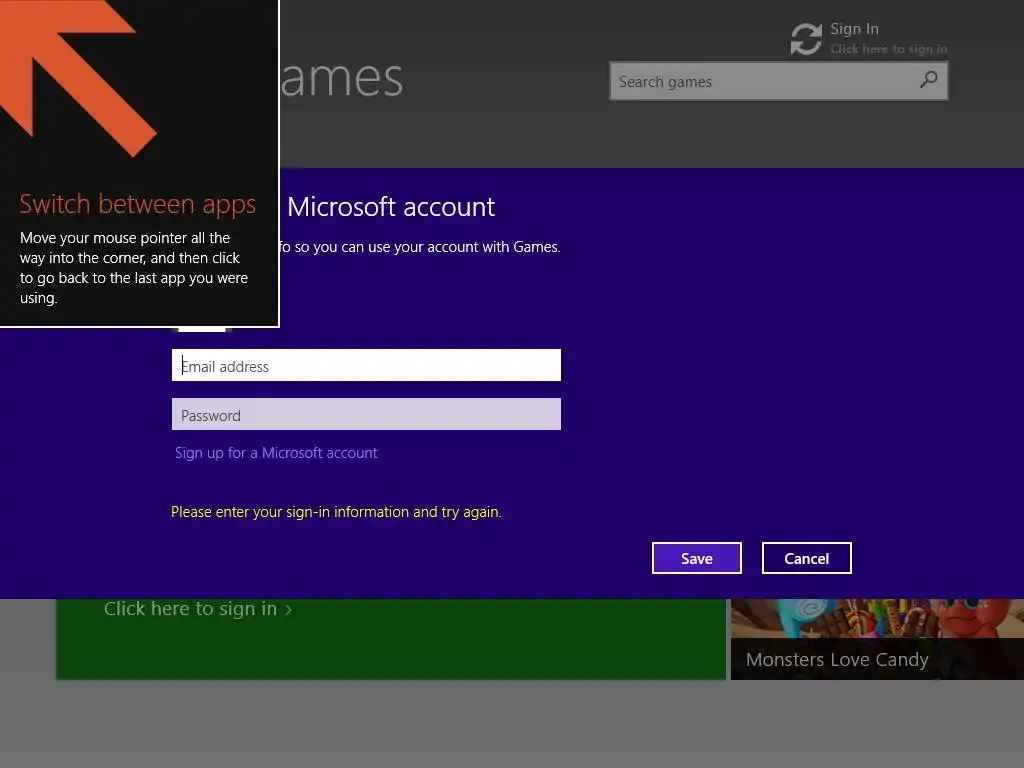Screen dimensions: 1024x768
Task: Open the Monsters Love Candy game tile
Action: (x=877, y=639)
